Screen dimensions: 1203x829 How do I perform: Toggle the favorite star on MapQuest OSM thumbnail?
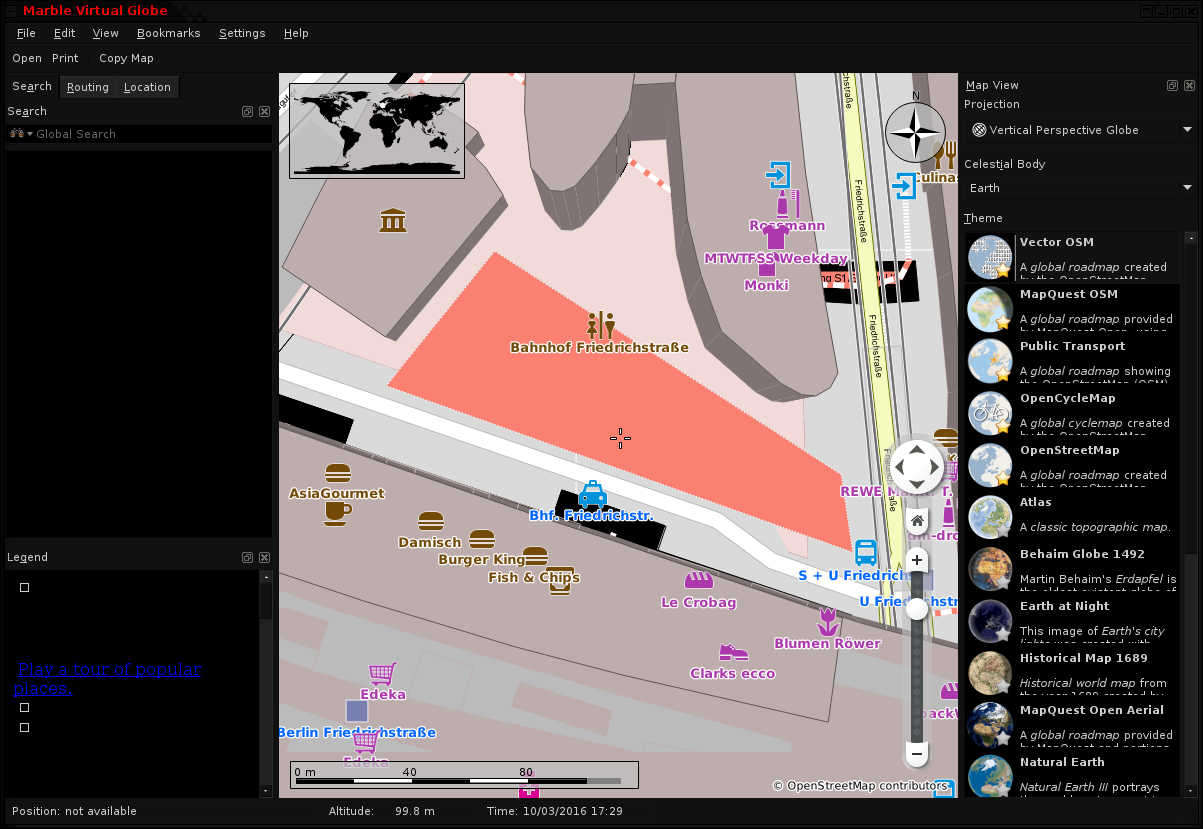coord(1002,322)
